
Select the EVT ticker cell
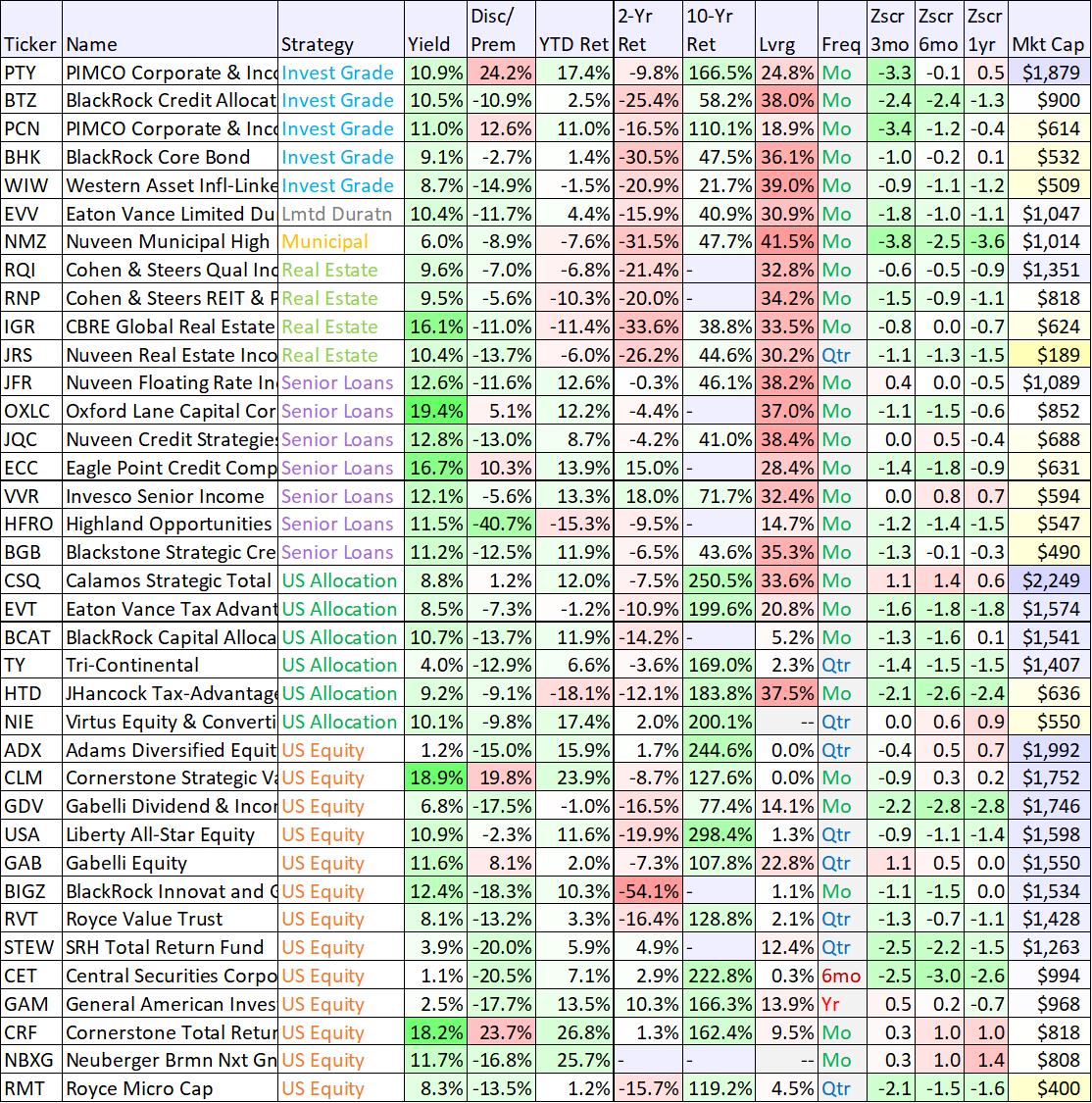31,609
